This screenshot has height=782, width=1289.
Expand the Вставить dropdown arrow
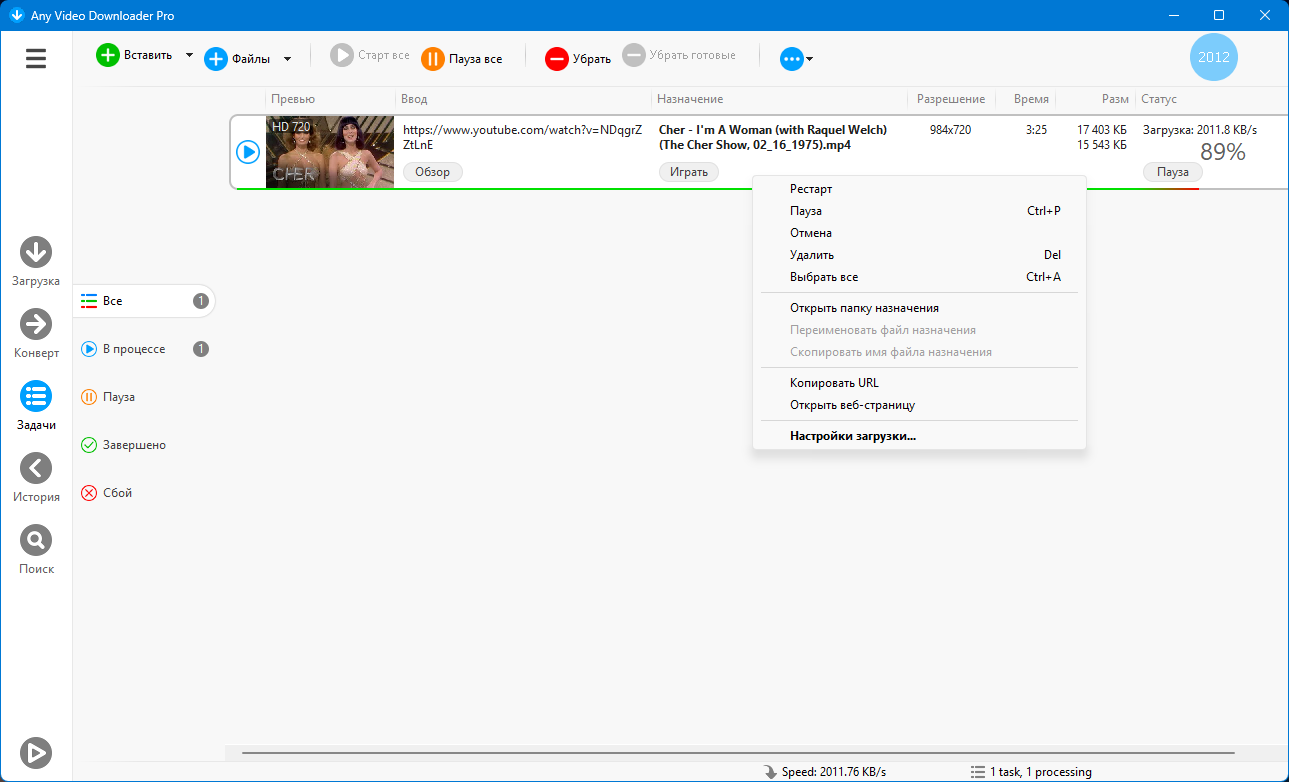pyautogui.click(x=189, y=56)
